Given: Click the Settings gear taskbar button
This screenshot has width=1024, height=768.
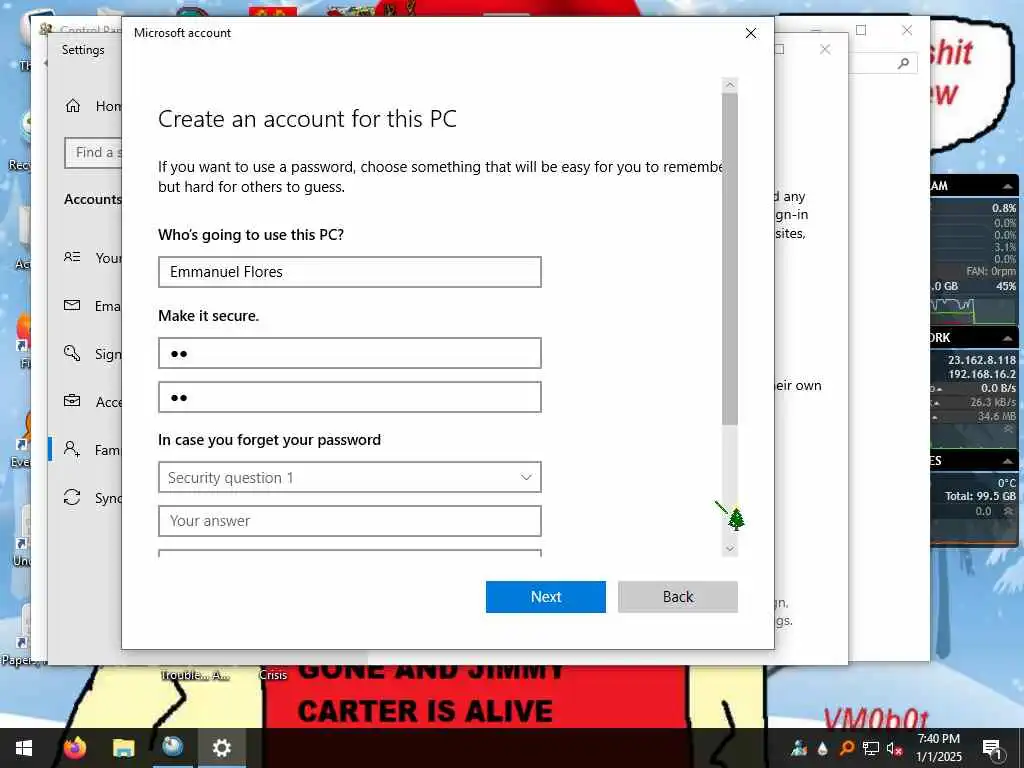Looking at the screenshot, I should pos(222,748).
